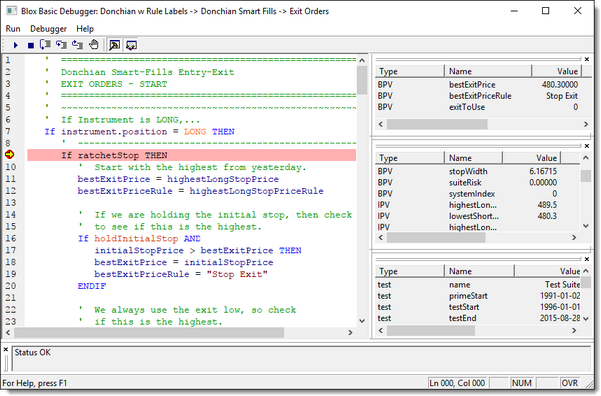The image size is (601, 396).
Task: Close the top variables panel
Action: [587, 59]
